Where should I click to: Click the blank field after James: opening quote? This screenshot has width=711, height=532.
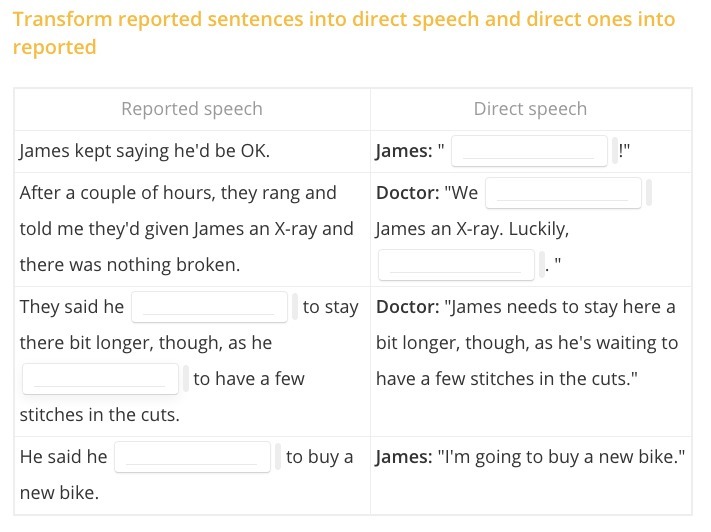pos(529,151)
